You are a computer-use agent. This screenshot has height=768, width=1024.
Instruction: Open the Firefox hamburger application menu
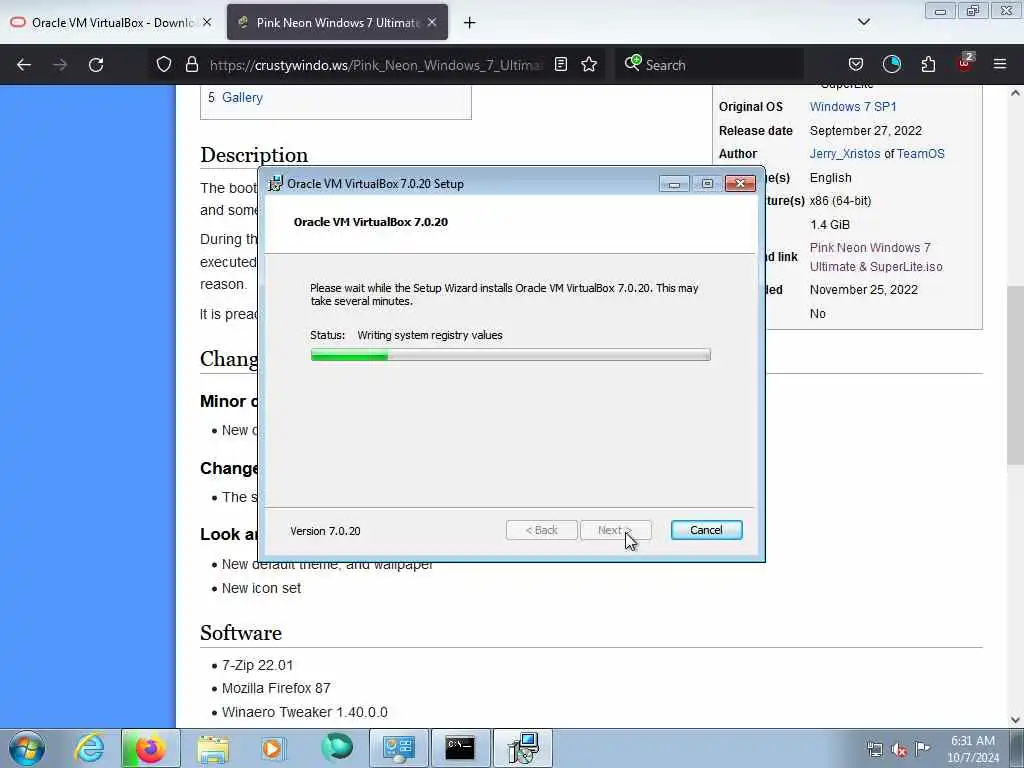click(1000, 64)
